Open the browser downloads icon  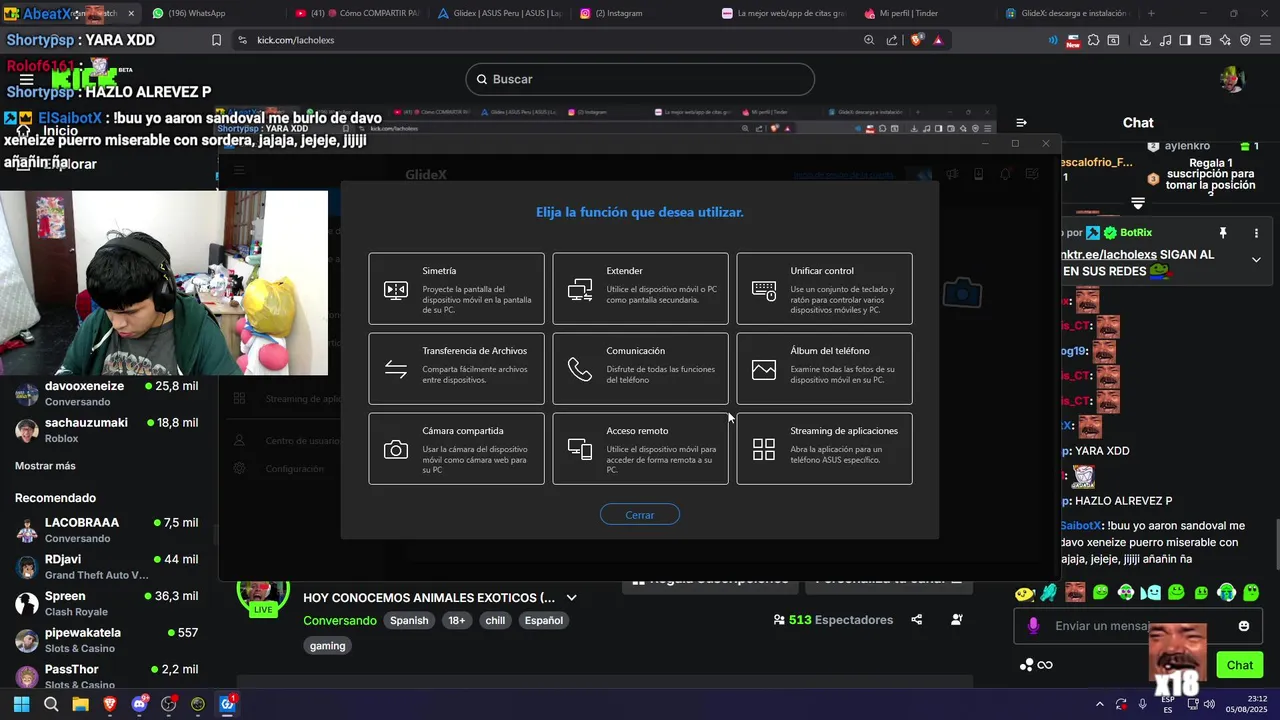[1146, 40]
